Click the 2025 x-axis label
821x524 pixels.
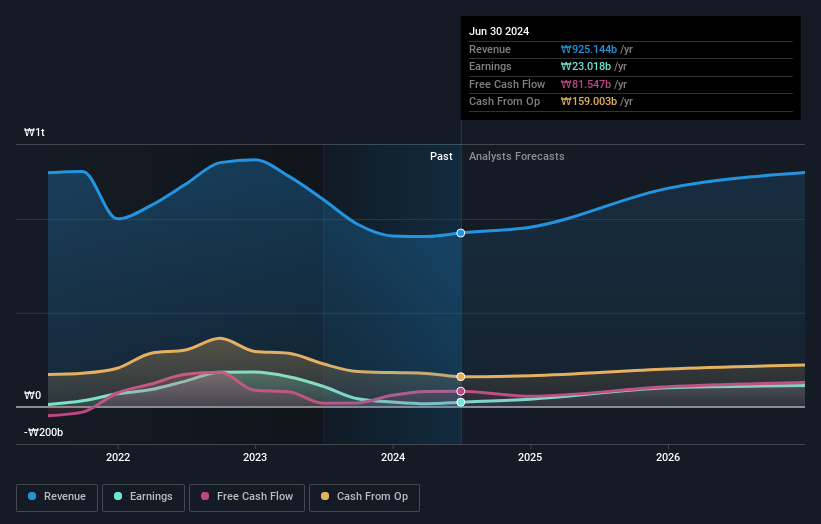click(530, 457)
